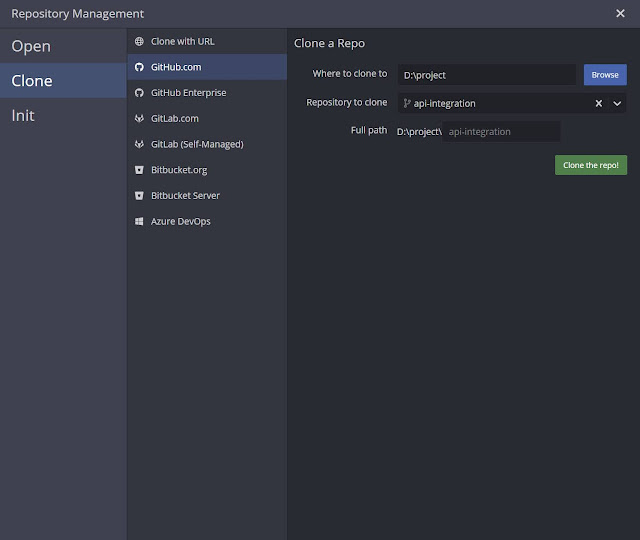Viewport: 640px width, 540px height.
Task: Select GitHub Enterprise provider
Action: point(207,93)
